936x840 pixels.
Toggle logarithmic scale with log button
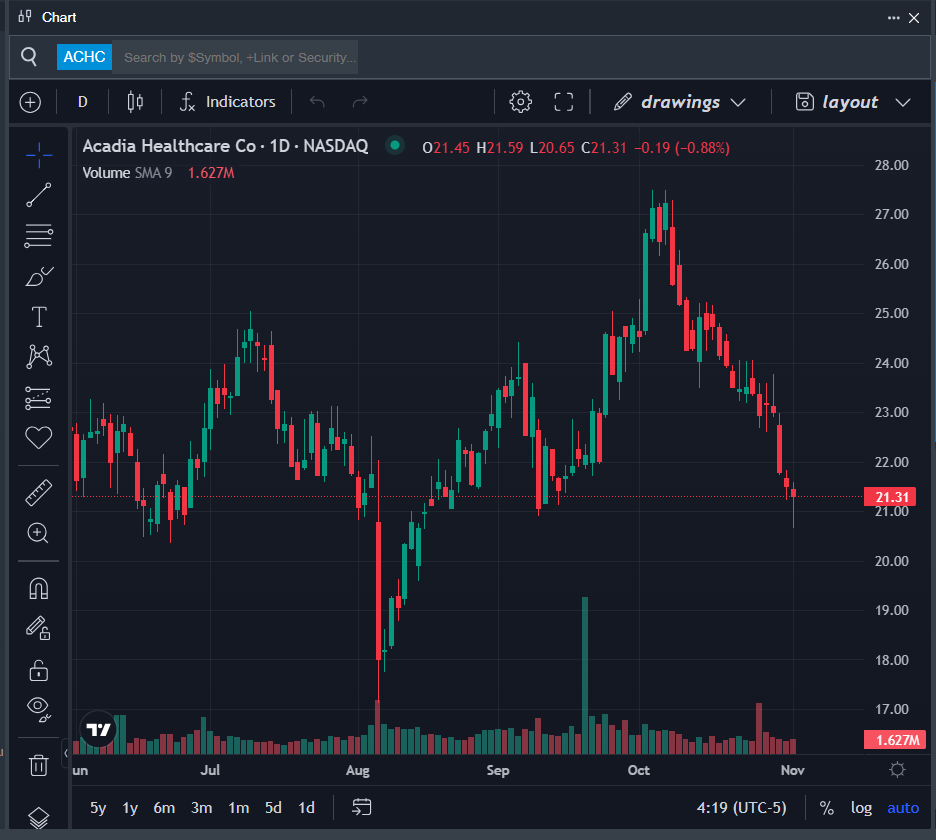861,808
